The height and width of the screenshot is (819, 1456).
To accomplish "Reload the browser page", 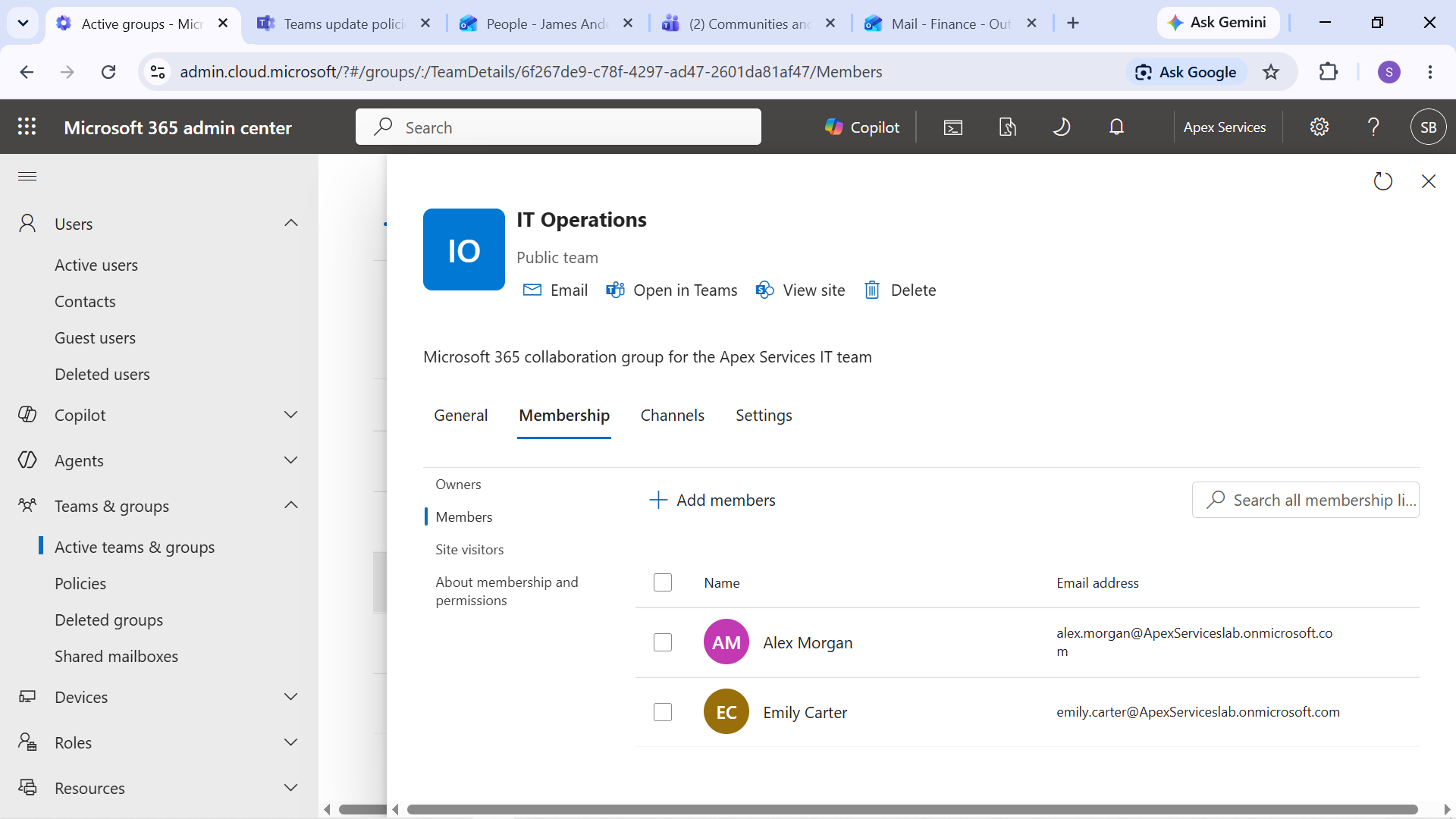I will coord(108,72).
